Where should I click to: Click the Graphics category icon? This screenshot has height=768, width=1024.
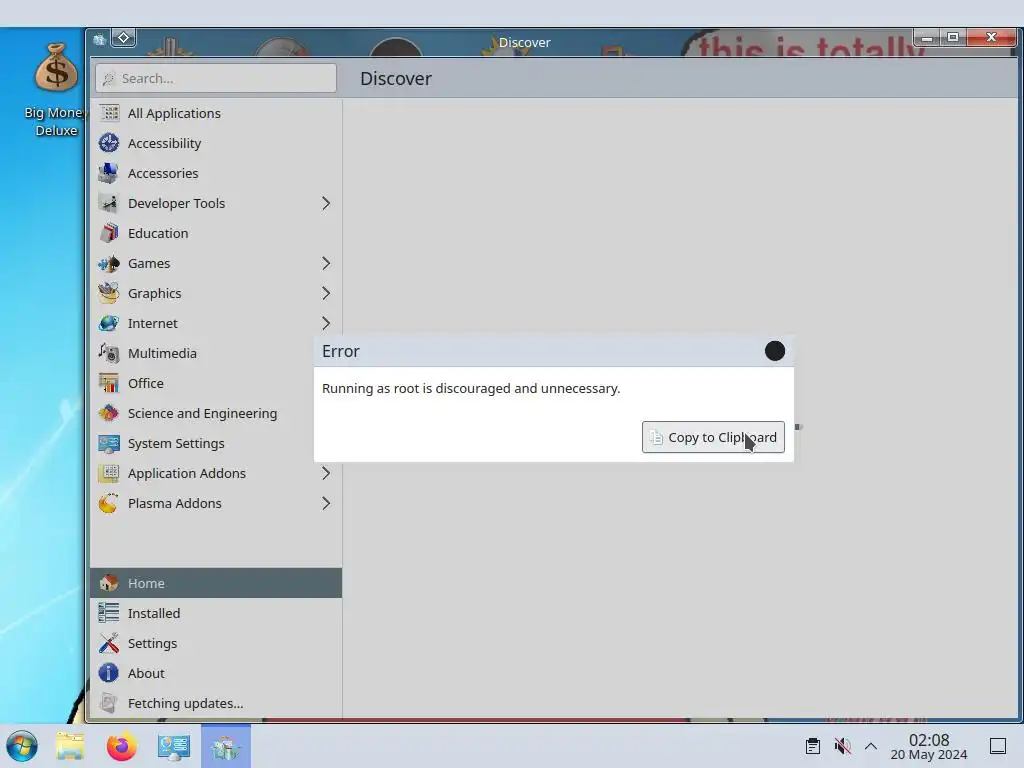tap(109, 293)
